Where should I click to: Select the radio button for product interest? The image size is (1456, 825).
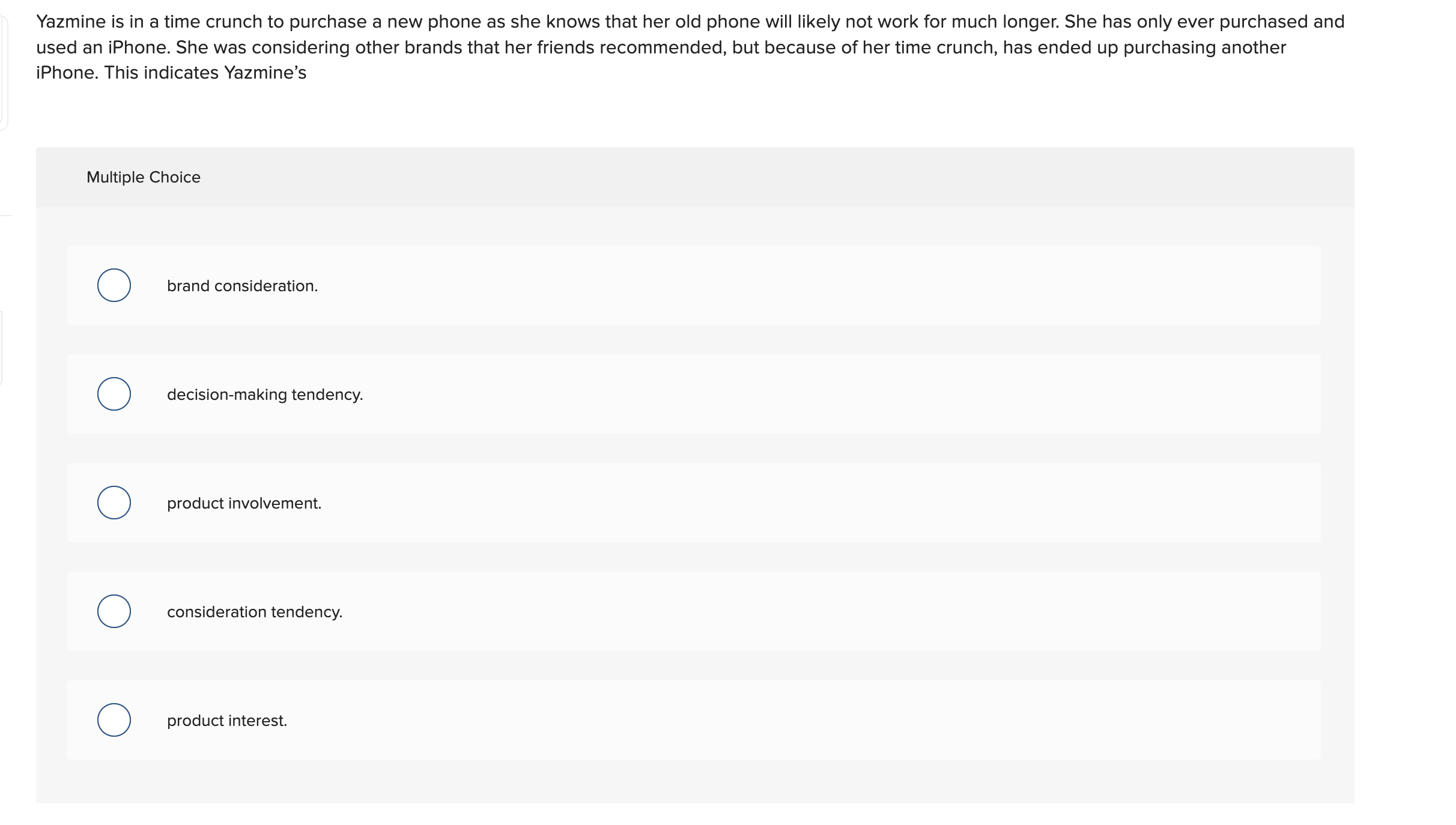pos(114,720)
